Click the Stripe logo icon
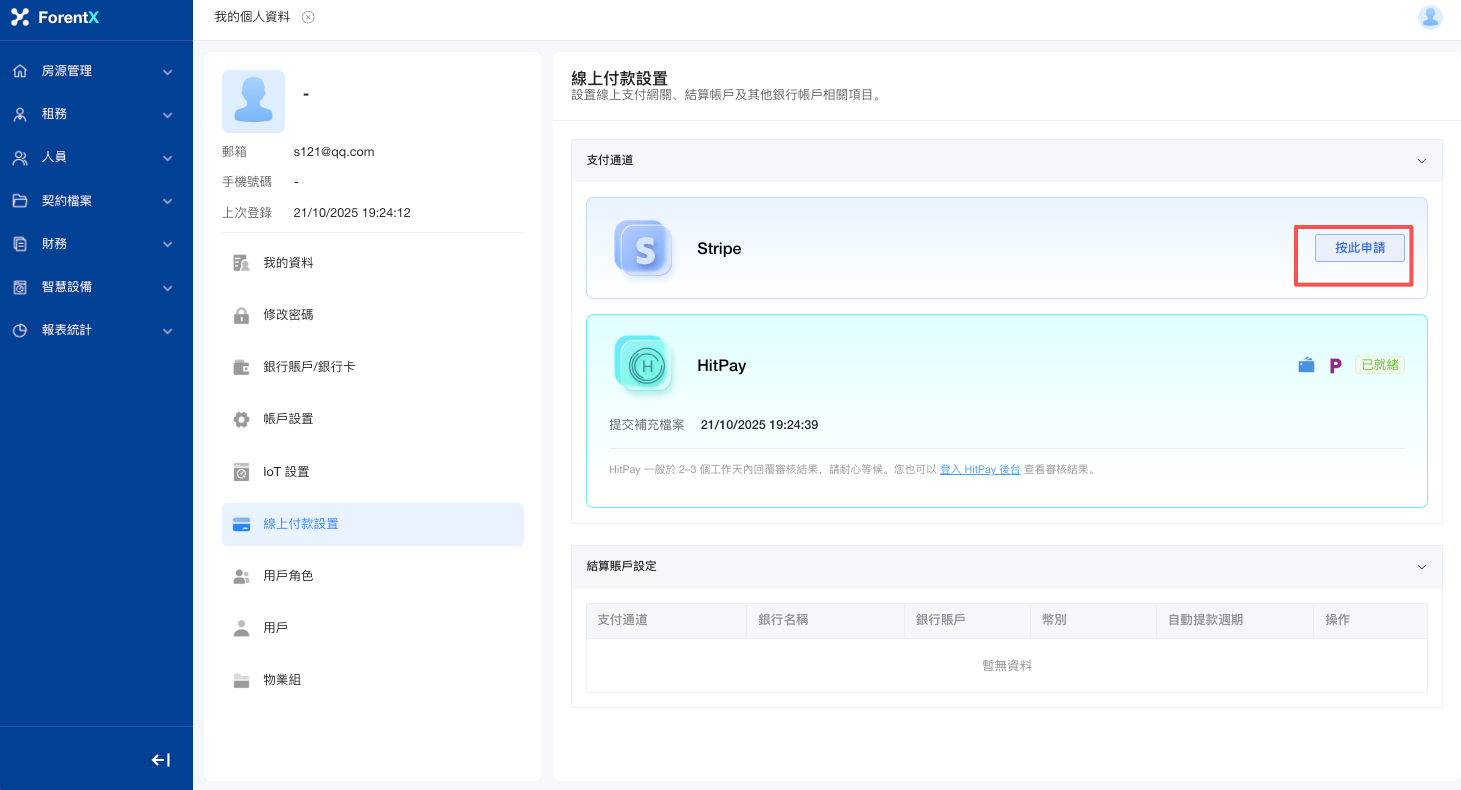This screenshot has width=1461, height=790. click(643, 248)
